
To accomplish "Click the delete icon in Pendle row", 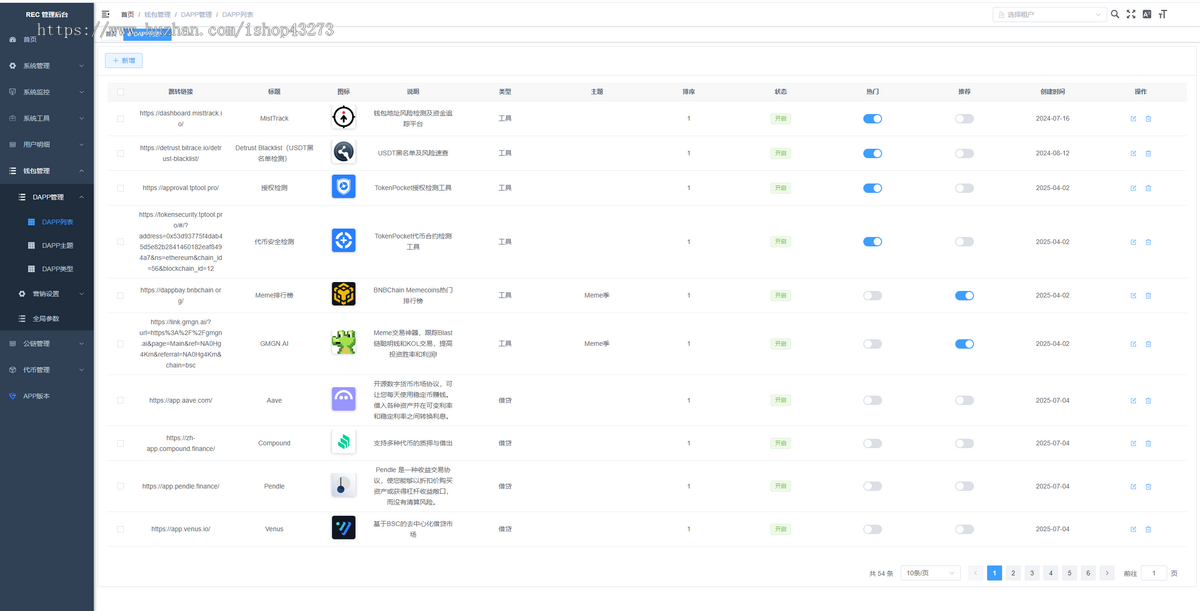I will 1148,486.
